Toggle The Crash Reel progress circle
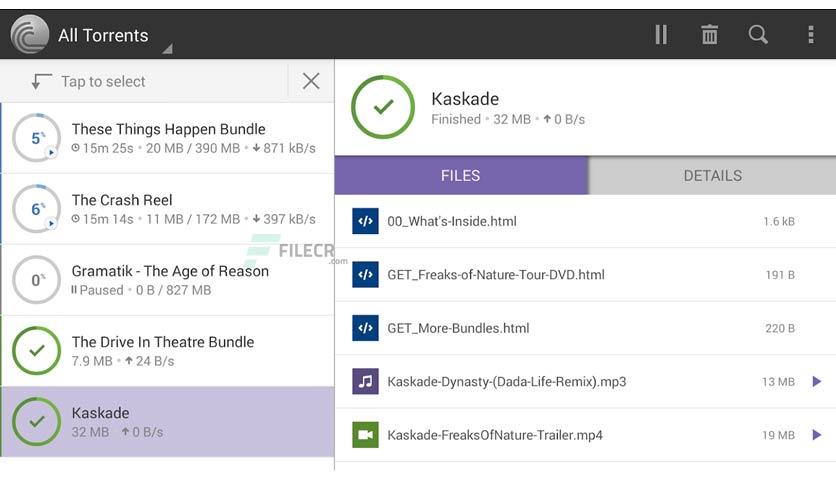The image size is (836, 484). (x=36, y=208)
